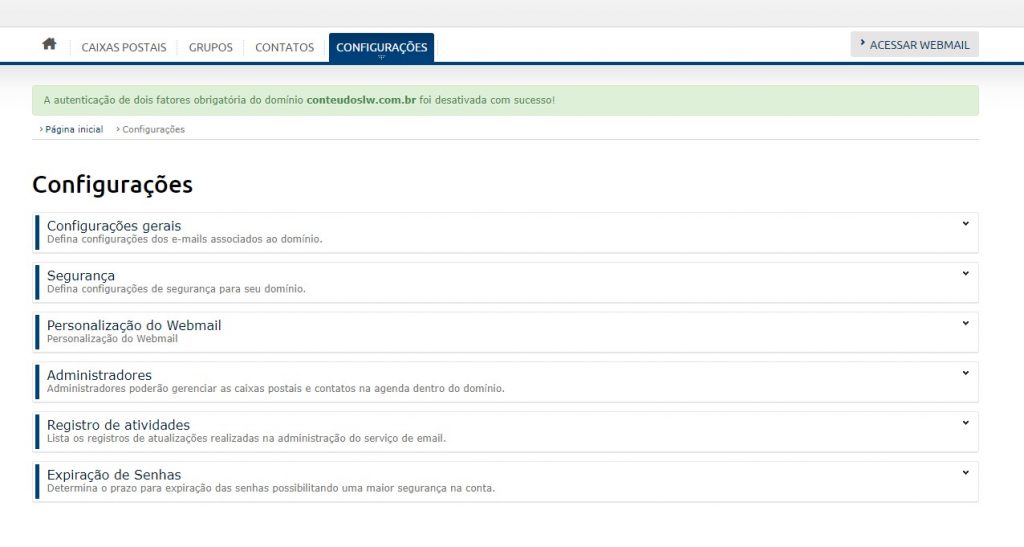Expand the Configurações gerais chevron
1024x547 pixels.
point(965,224)
